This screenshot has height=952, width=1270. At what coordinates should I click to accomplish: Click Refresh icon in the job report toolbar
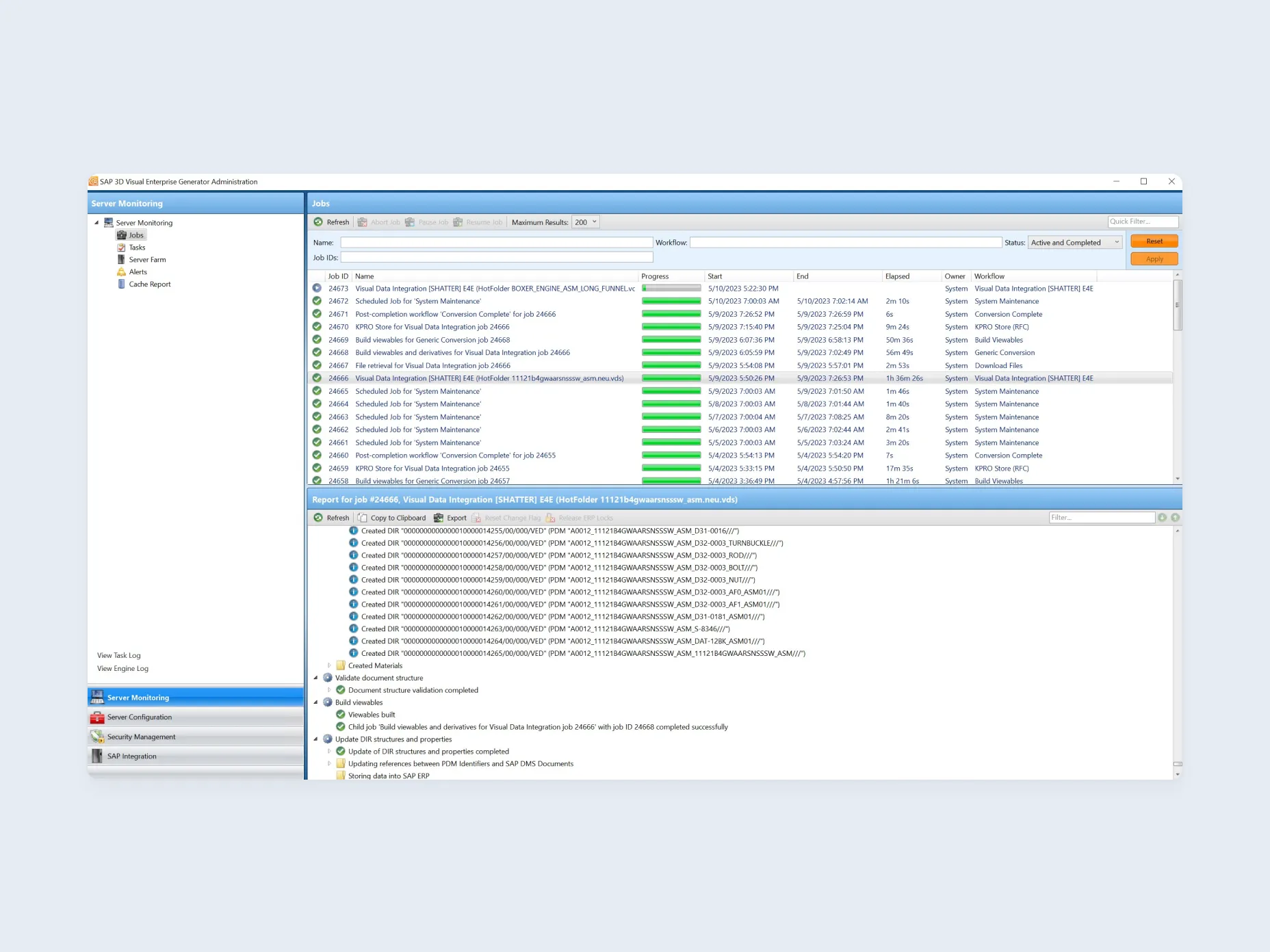coord(318,518)
